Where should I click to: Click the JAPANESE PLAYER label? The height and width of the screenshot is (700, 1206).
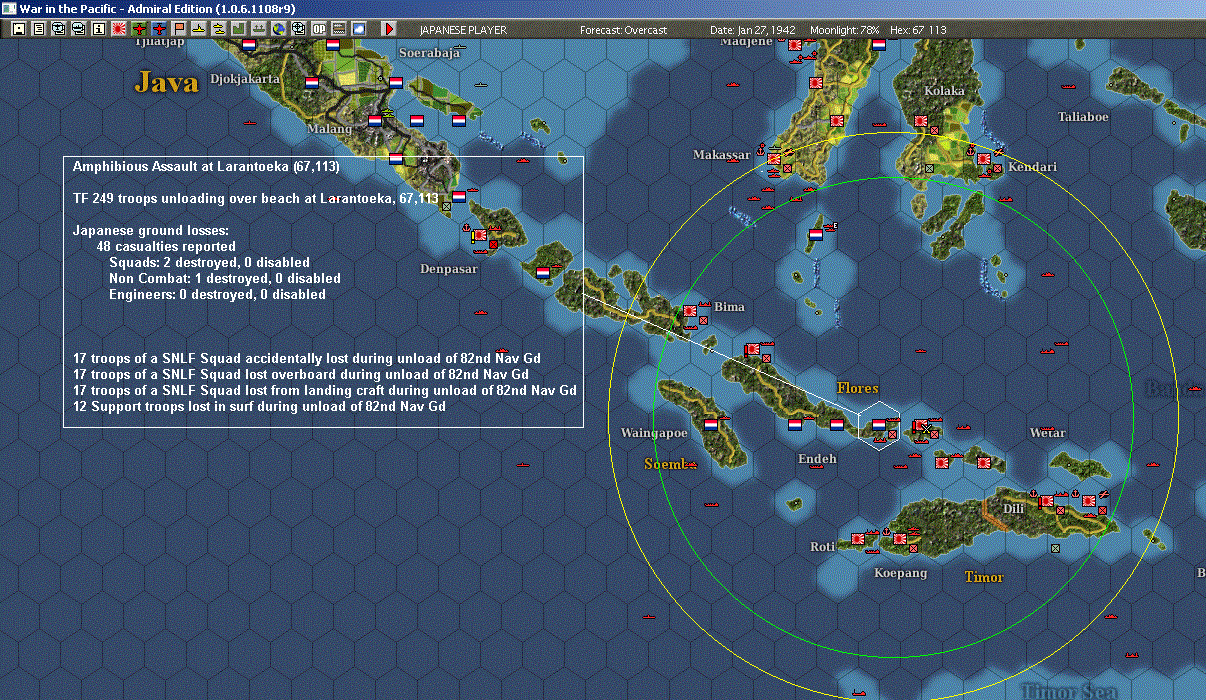click(x=463, y=30)
